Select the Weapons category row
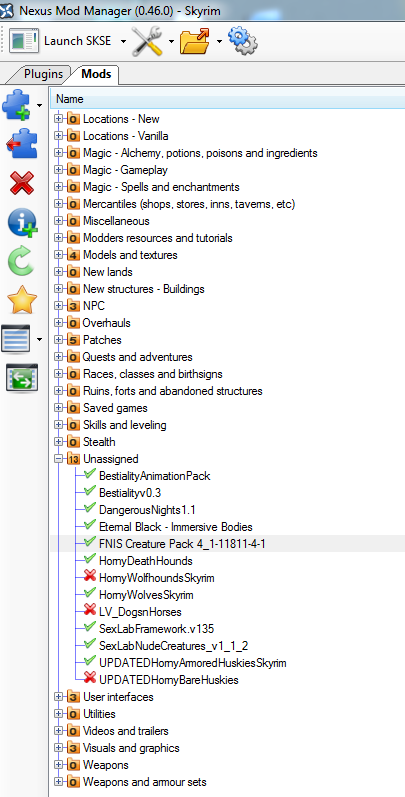The image size is (405, 797). 106,765
